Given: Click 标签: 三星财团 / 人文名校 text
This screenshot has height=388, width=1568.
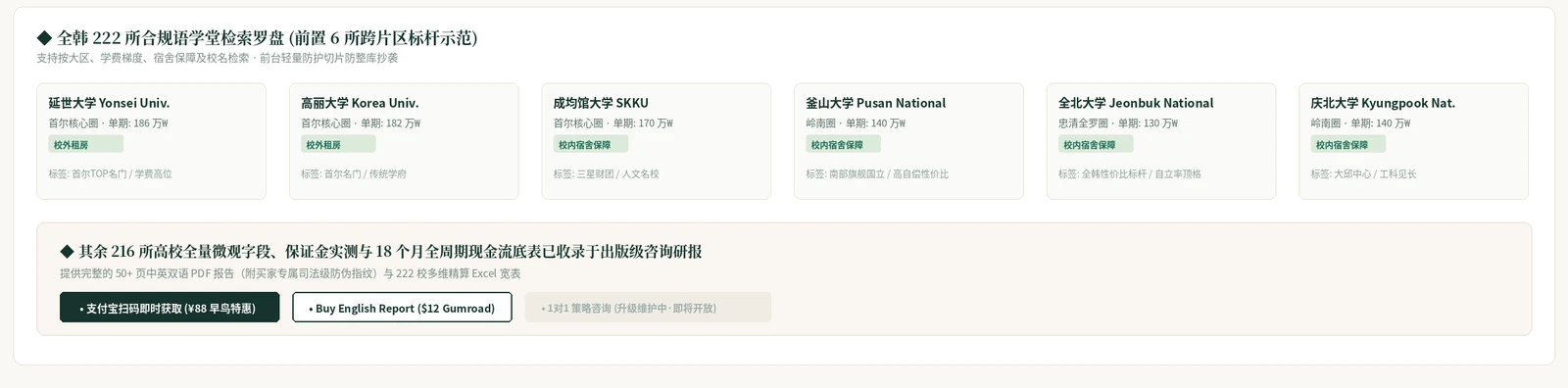Looking at the screenshot, I should pyautogui.click(x=607, y=173).
